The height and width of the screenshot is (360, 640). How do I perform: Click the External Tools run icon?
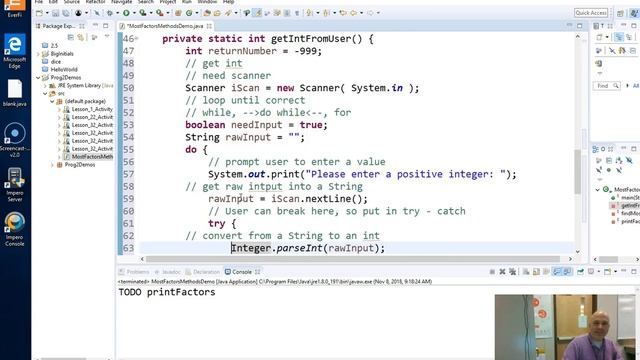[160, 13]
